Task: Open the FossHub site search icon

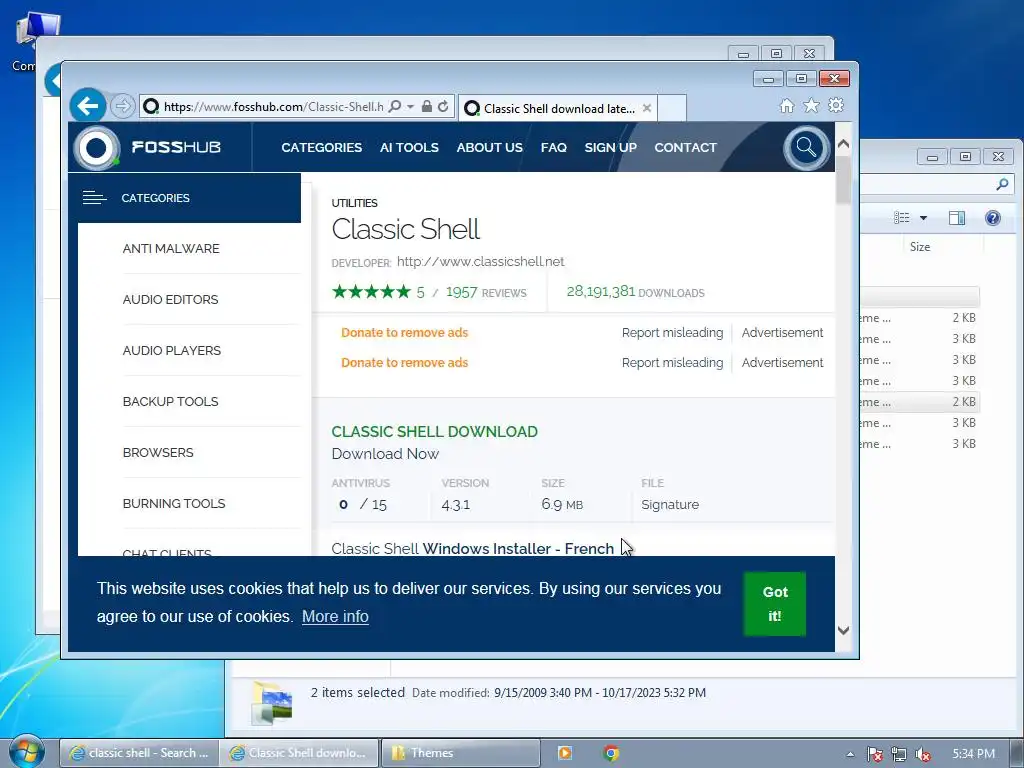Action: pyautogui.click(x=807, y=148)
